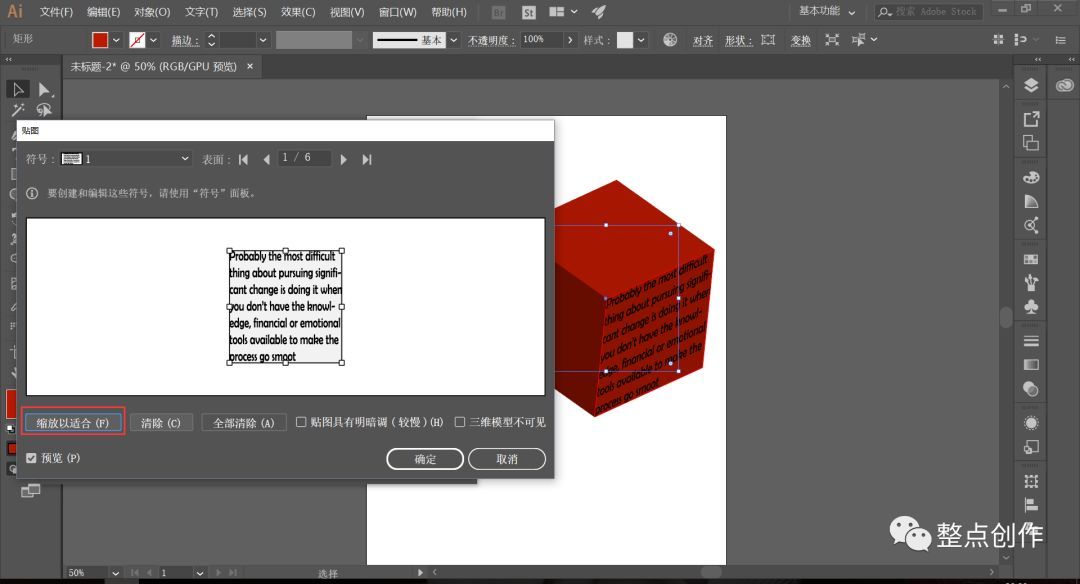Click the 确定 button
Image resolution: width=1080 pixels, height=584 pixels.
pos(425,459)
